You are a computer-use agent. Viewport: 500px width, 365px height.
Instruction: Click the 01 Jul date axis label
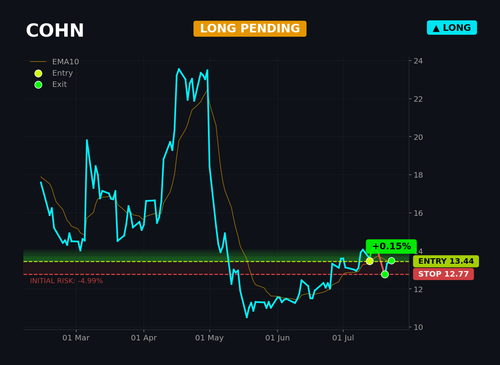pyautogui.click(x=343, y=338)
